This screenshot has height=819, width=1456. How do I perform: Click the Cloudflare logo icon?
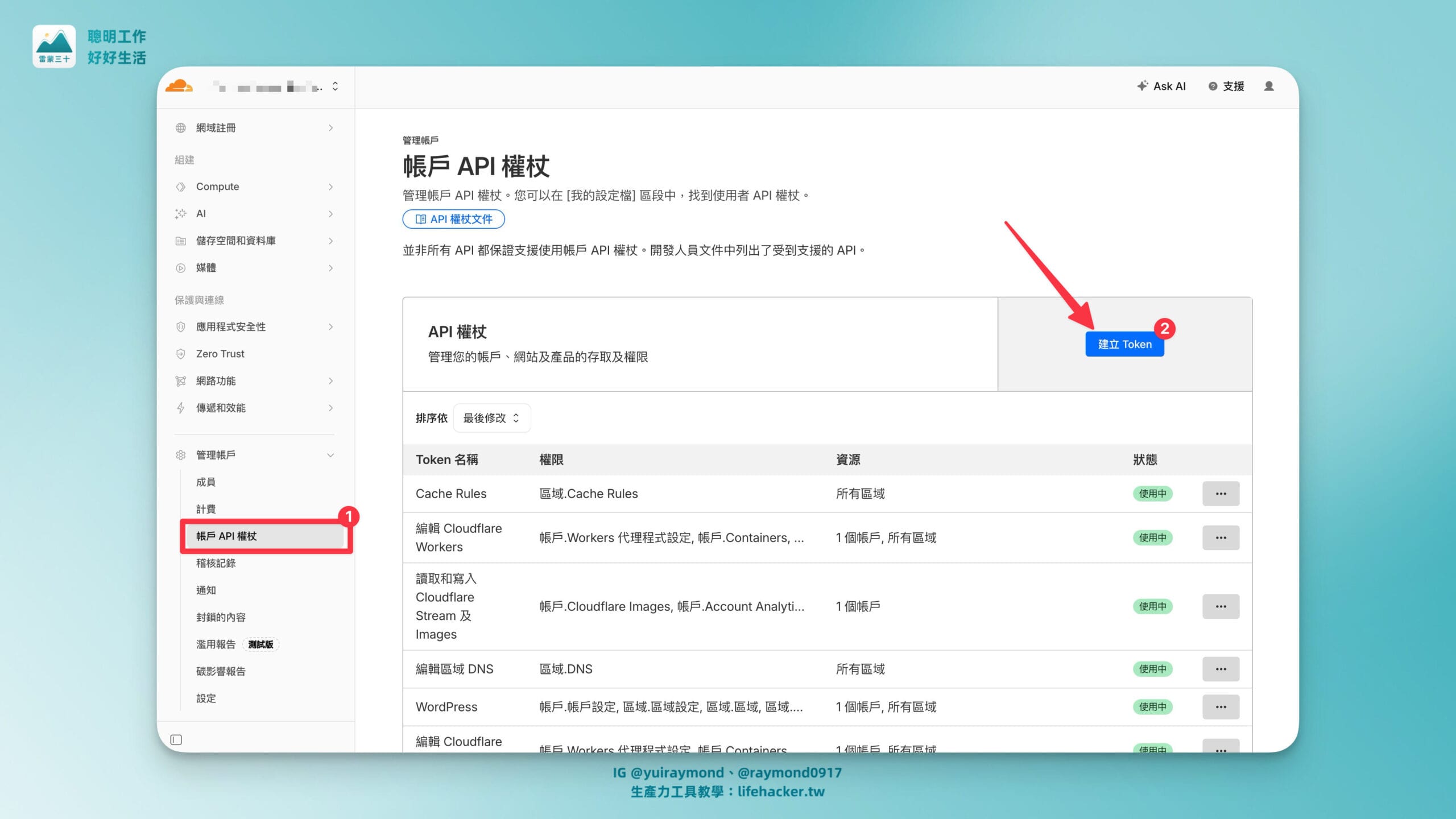point(179,86)
